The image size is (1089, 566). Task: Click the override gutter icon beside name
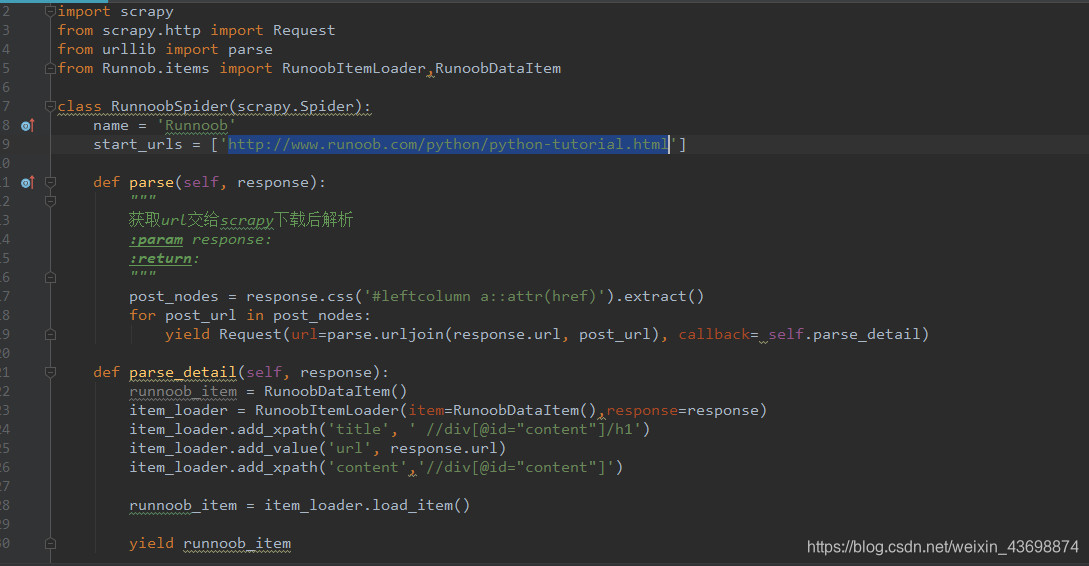click(x=27, y=126)
